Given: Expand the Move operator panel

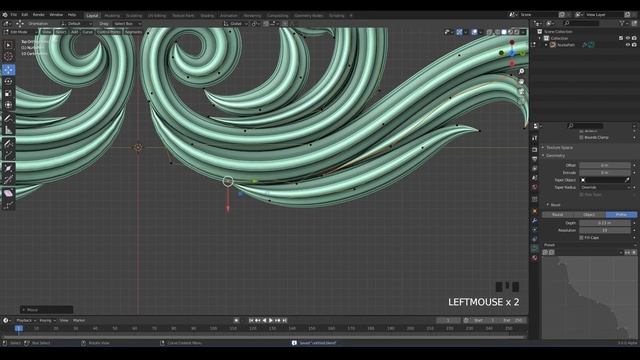Looking at the screenshot, I should point(47,310).
